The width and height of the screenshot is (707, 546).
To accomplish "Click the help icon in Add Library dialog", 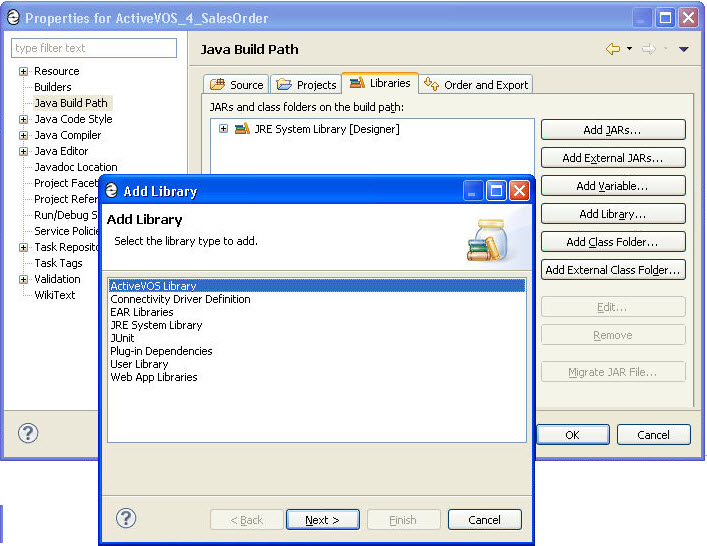I will click(126, 518).
